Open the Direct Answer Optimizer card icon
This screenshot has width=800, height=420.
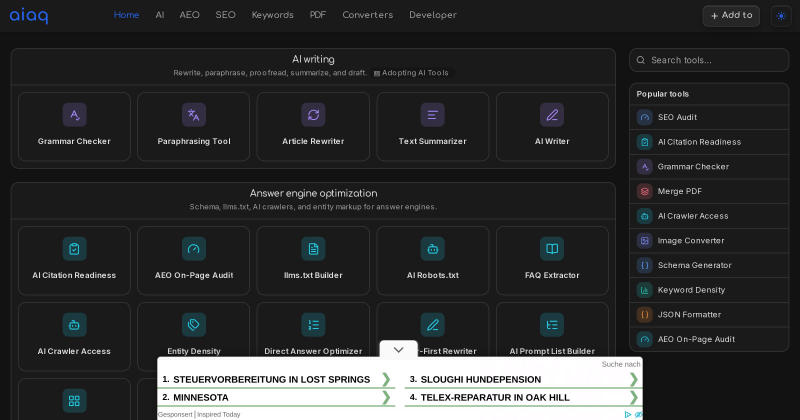[x=313, y=325]
